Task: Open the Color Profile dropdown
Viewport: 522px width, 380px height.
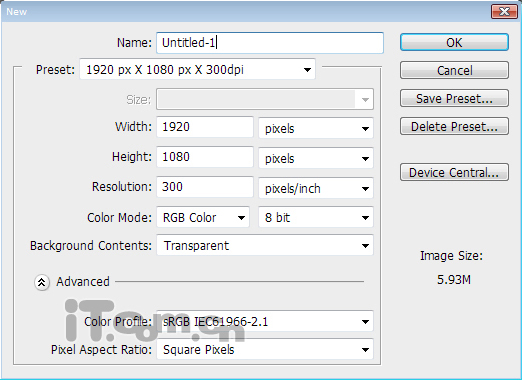Action: (x=265, y=321)
